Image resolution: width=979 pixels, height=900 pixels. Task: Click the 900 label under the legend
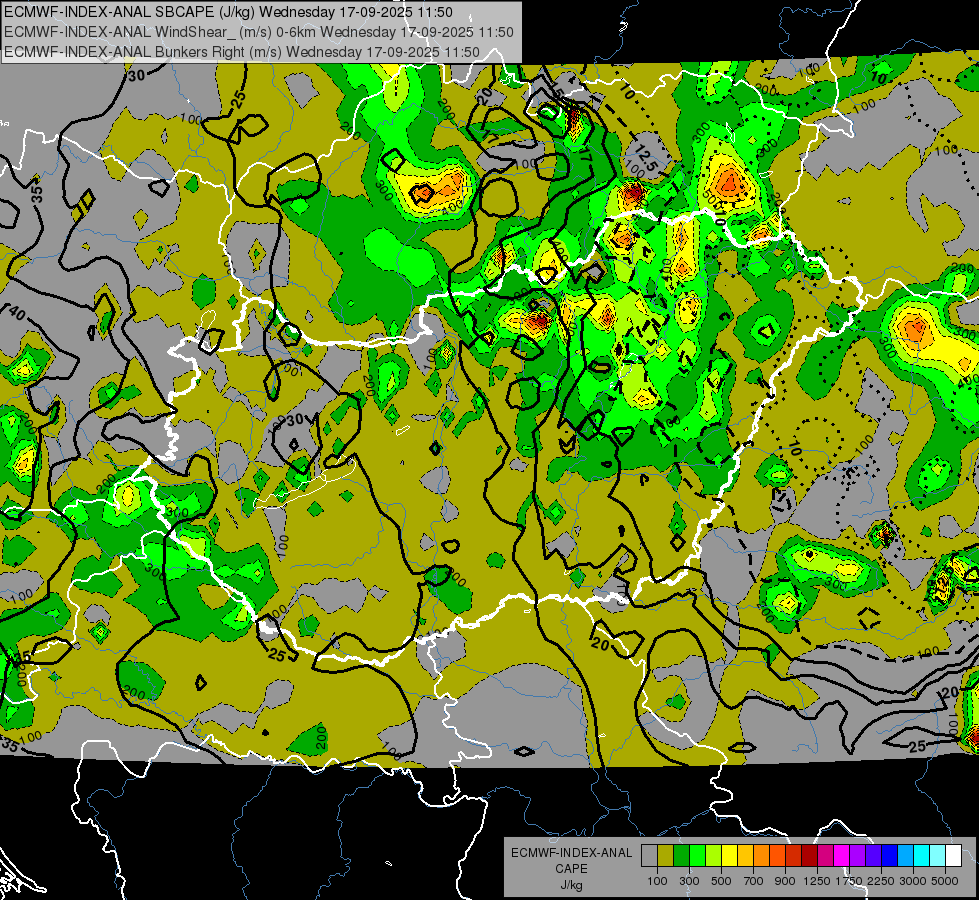pyautogui.click(x=785, y=881)
